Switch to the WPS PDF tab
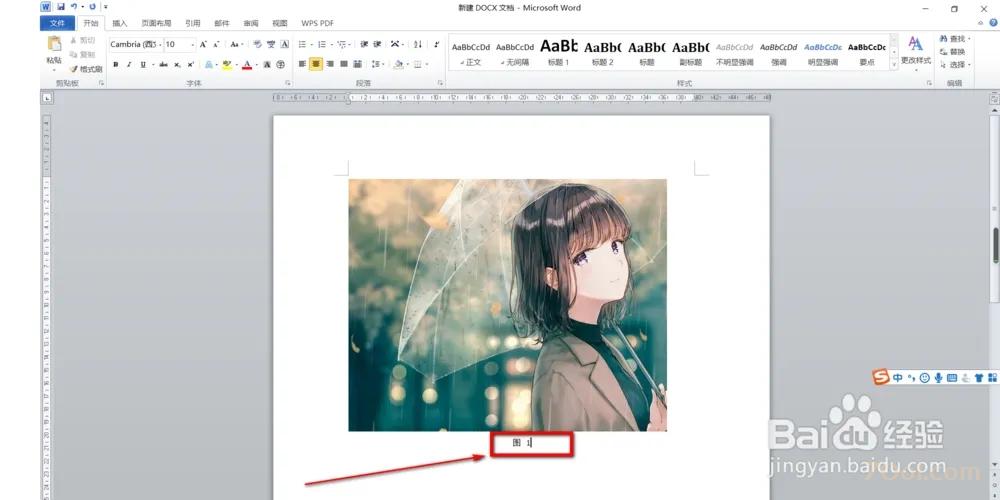The image size is (1000, 500). 318,23
